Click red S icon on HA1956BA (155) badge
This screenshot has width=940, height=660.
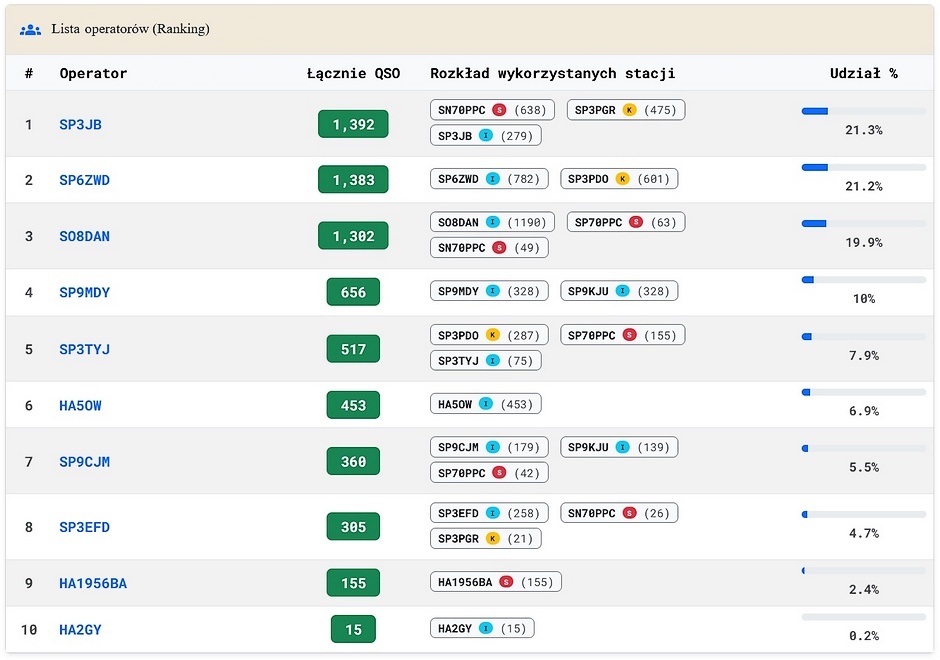click(x=506, y=582)
